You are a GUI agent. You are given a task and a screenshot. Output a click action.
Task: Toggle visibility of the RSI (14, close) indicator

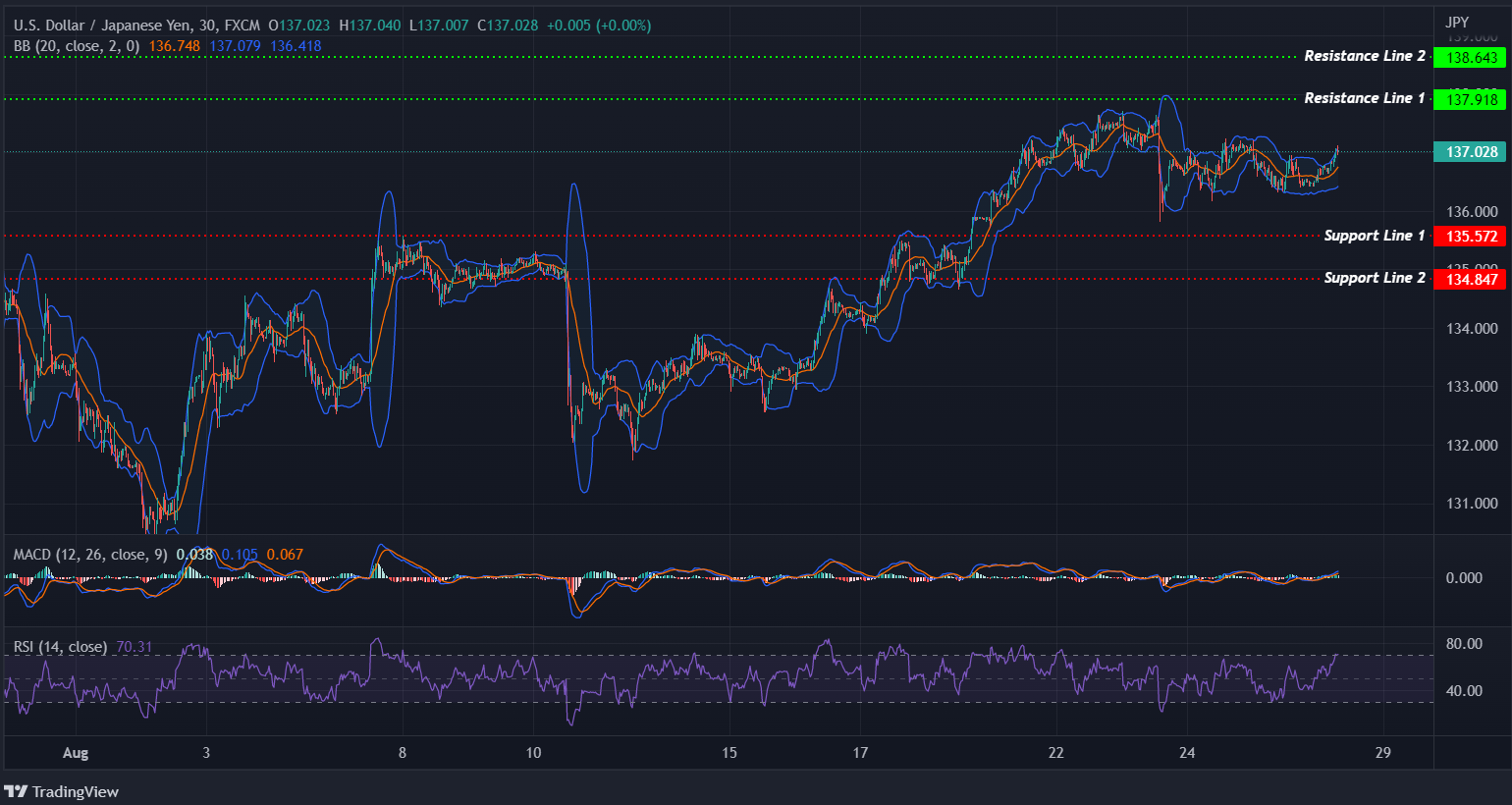click(x=59, y=647)
